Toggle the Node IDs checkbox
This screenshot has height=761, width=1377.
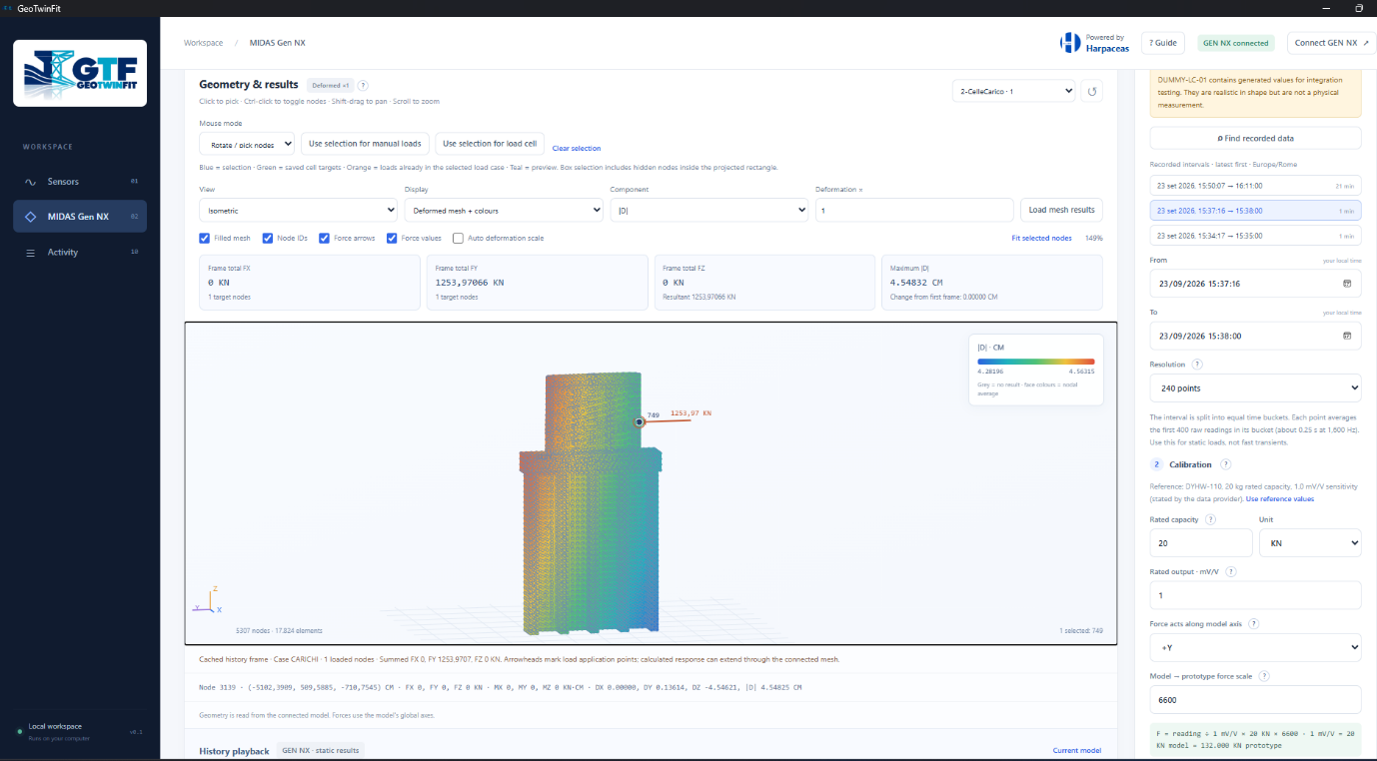tap(268, 238)
